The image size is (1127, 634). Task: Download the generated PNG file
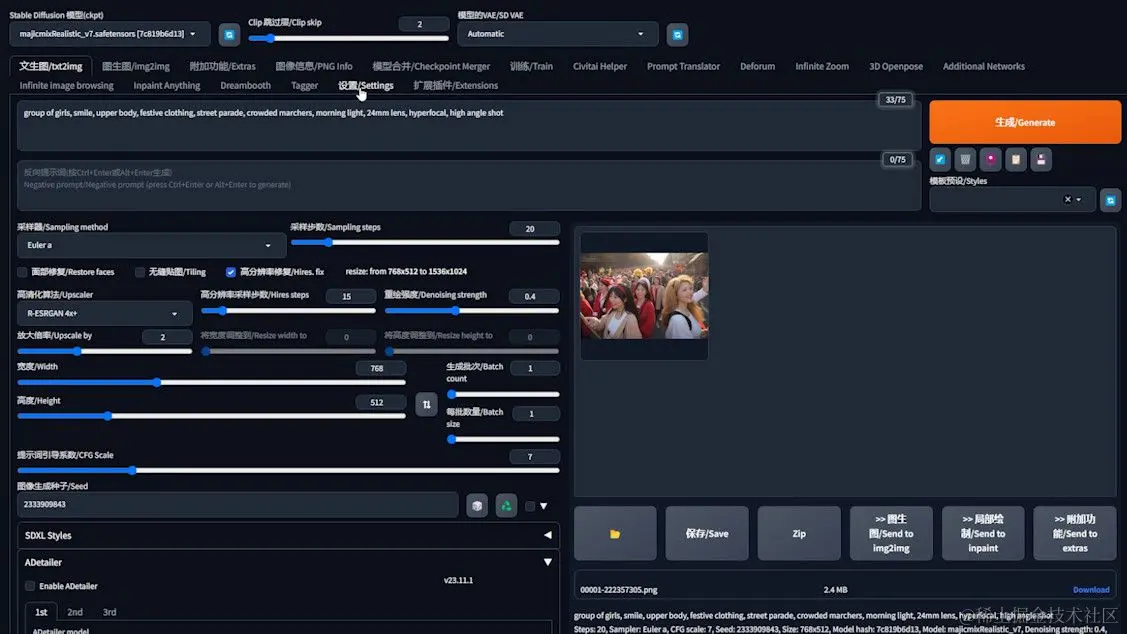pos(1091,589)
